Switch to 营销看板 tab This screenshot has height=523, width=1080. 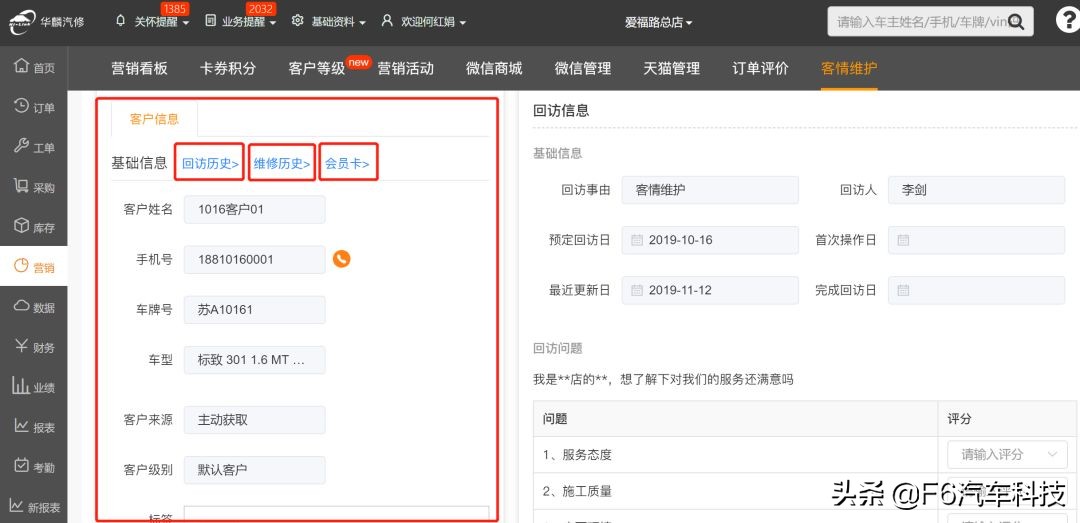139,68
